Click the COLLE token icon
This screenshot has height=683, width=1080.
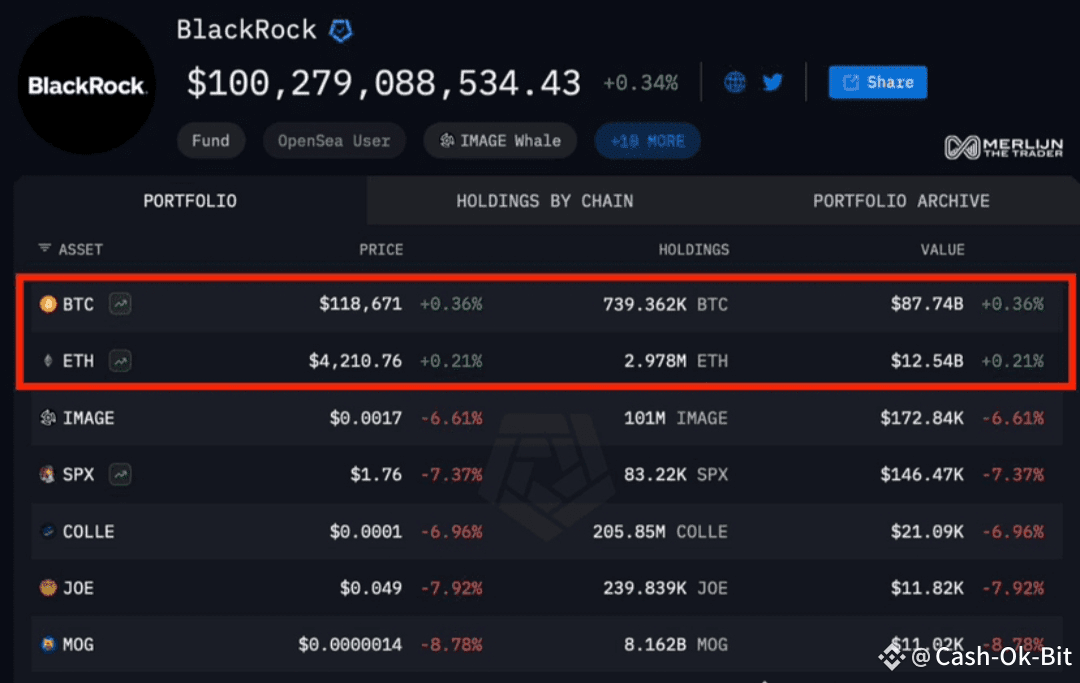tap(48, 531)
